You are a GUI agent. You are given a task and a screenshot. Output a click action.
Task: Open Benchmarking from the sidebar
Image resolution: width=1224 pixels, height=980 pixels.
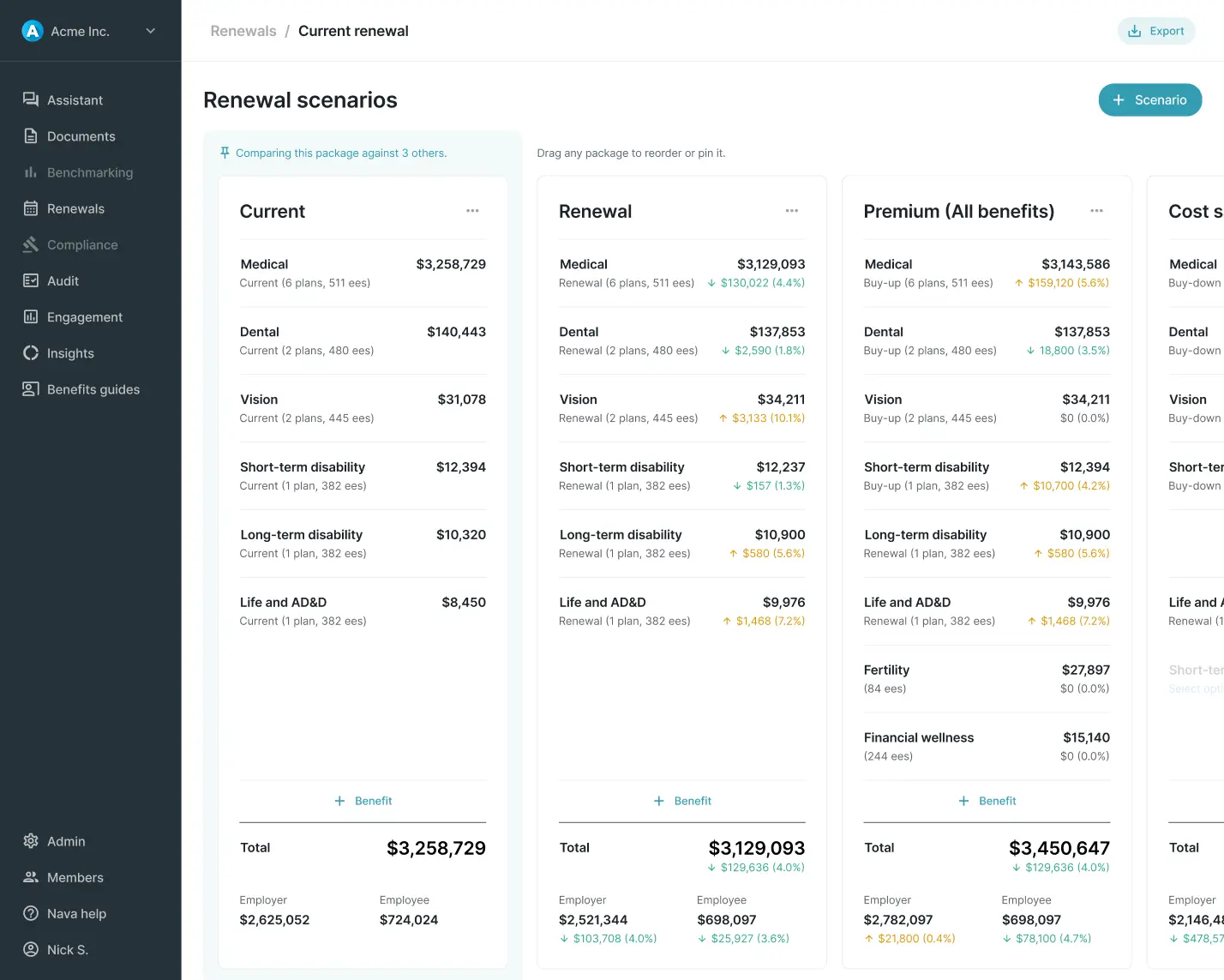click(30, 171)
